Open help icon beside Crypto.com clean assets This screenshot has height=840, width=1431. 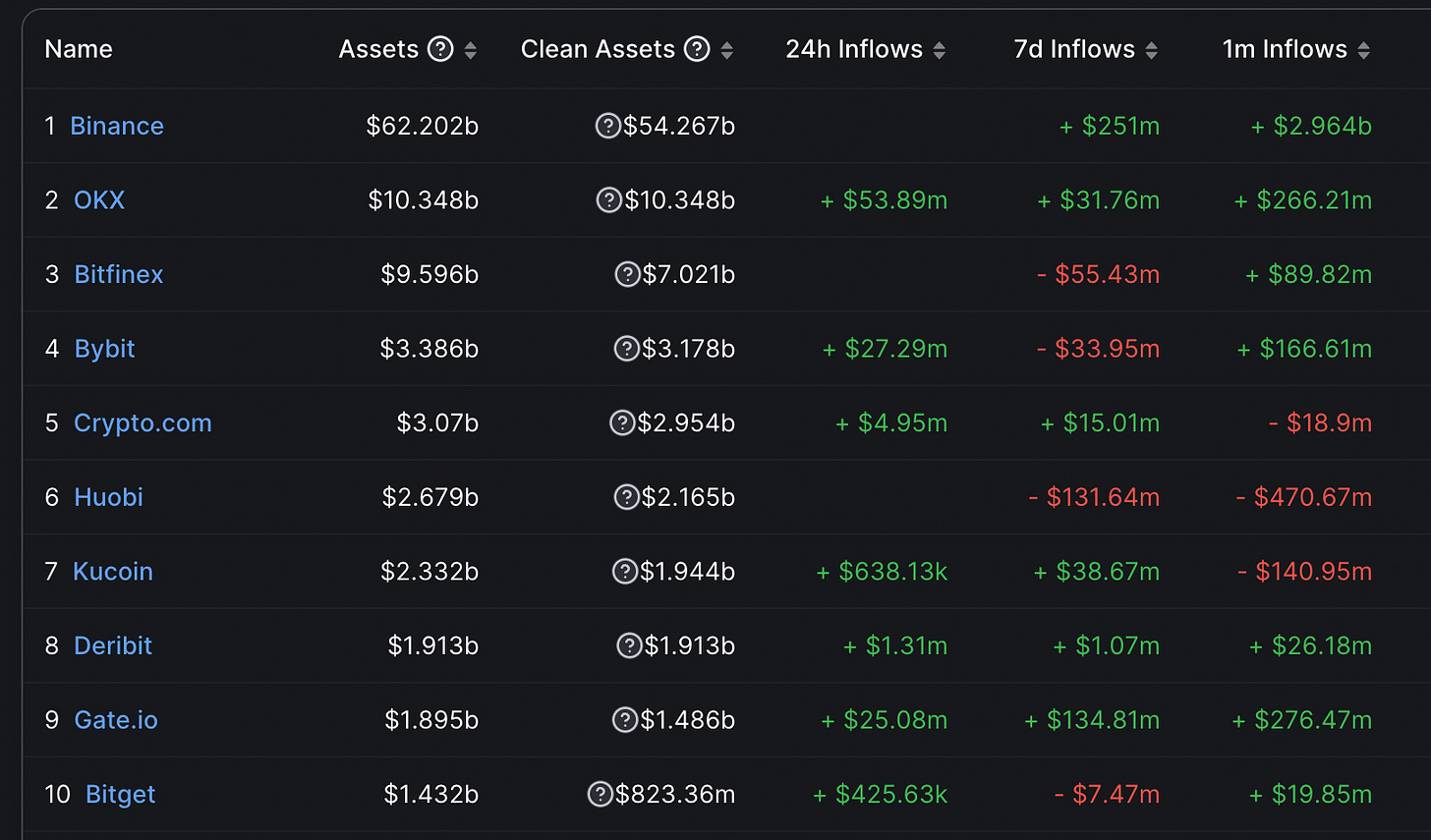tap(622, 423)
